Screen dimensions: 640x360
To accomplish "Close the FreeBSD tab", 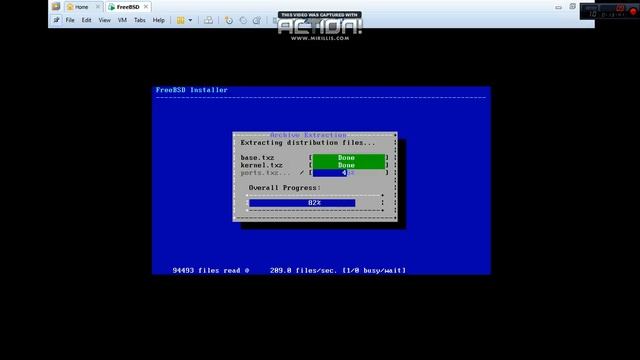I will click(x=146, y=7).
